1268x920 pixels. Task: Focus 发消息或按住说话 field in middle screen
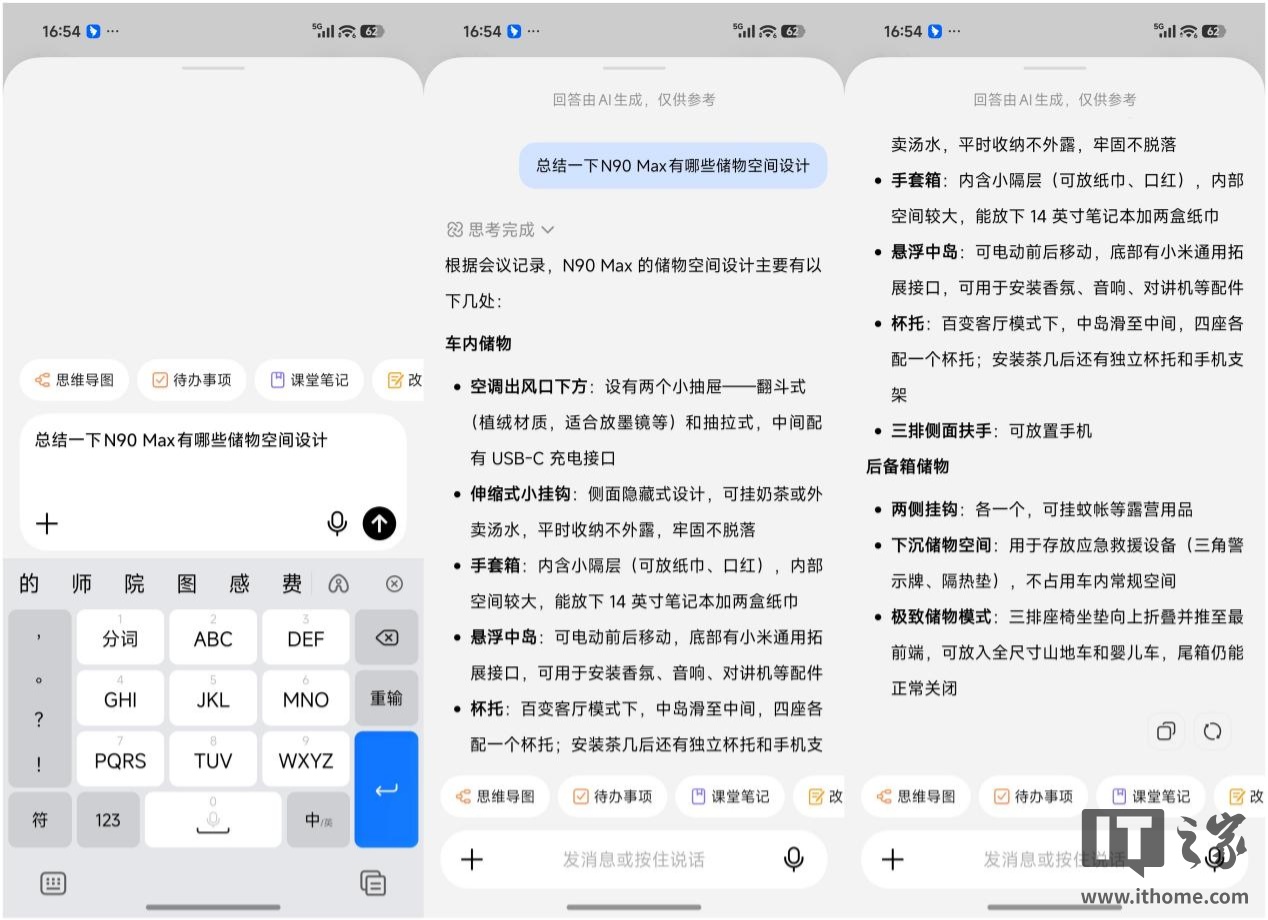click(x=633, y=859)
